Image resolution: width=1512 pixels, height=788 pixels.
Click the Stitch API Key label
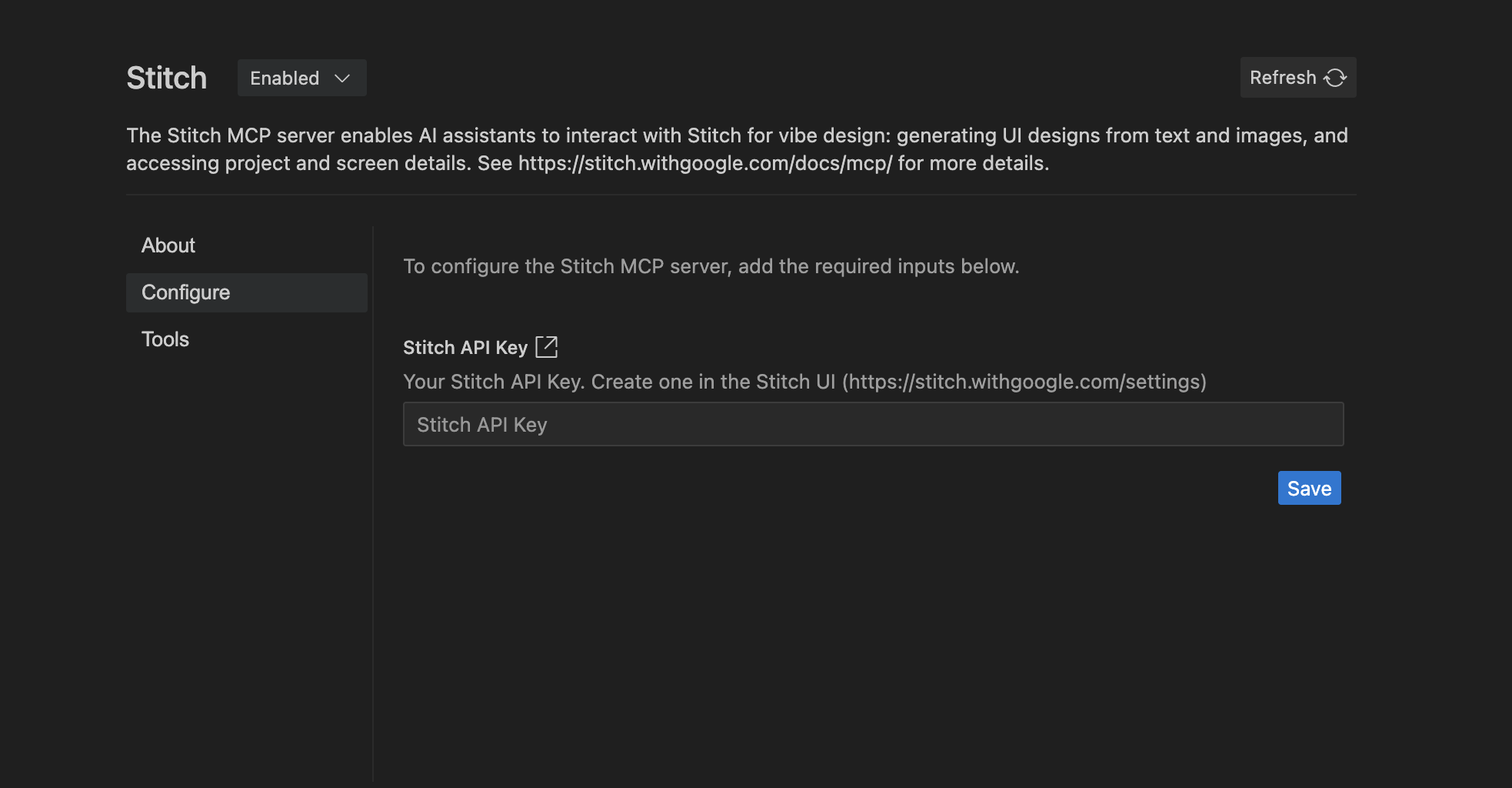pyautogui.click(x=465, y=347)
